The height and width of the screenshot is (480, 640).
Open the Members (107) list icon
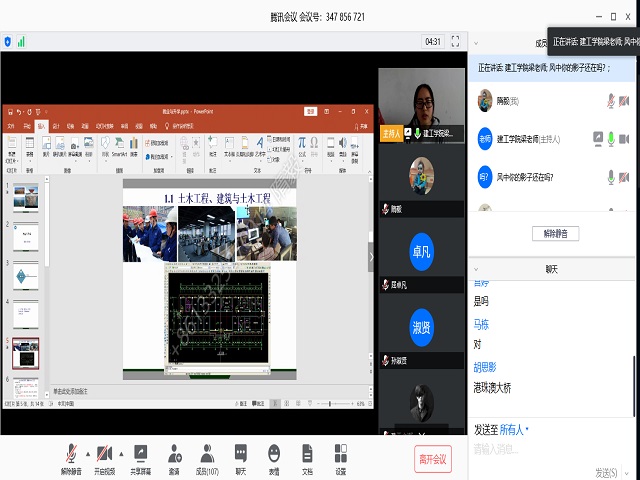207,455
